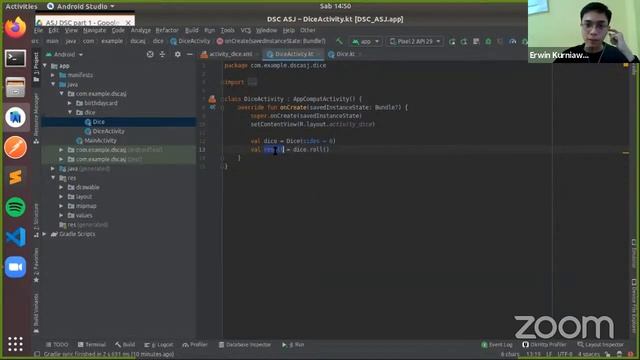Open the Terminal tool window
The width and height of the screenshot is (640, 360).
coord(92,345)
